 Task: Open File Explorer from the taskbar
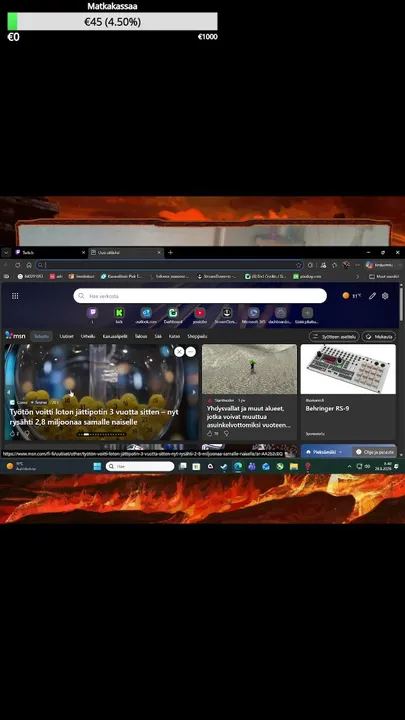294,467
